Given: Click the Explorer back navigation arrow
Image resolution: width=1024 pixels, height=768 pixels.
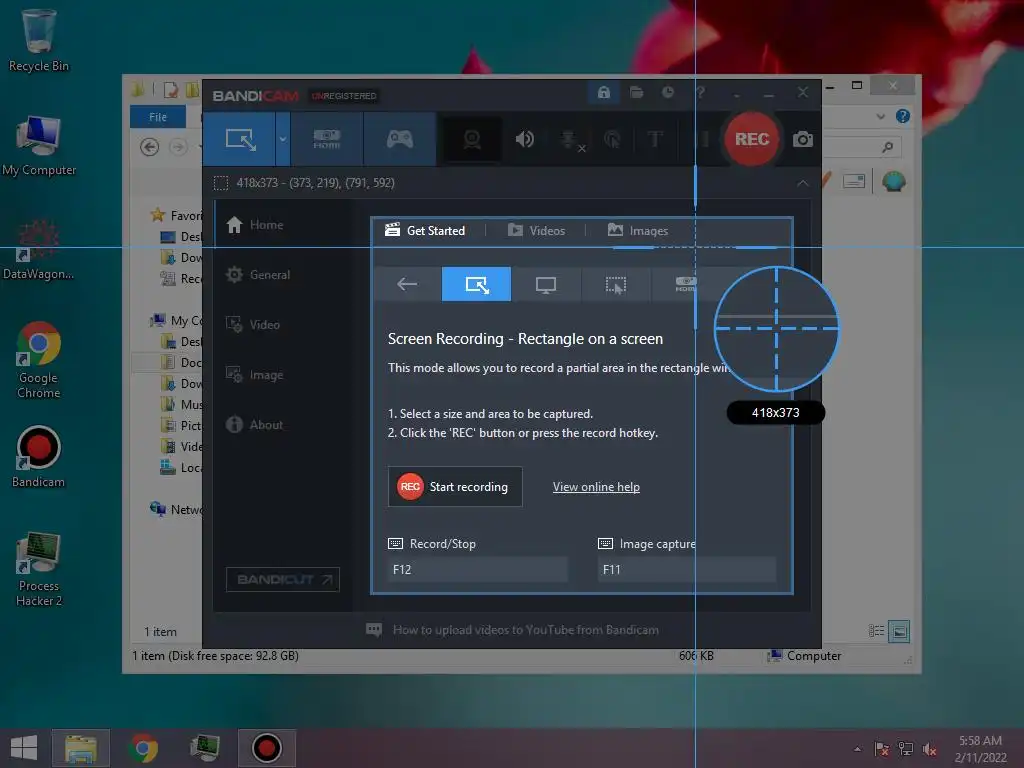Looking at the screenshot, I should coord(150,147).
